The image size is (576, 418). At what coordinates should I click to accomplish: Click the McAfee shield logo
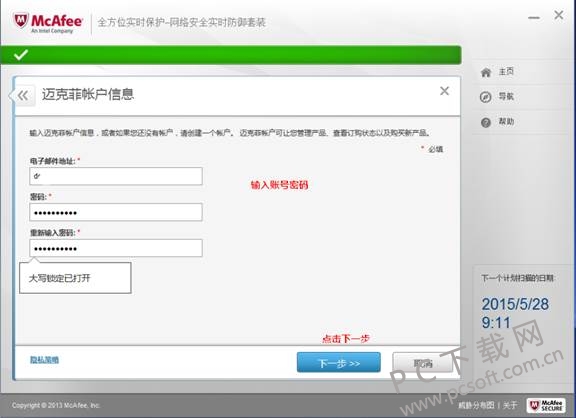coord(21,21)
